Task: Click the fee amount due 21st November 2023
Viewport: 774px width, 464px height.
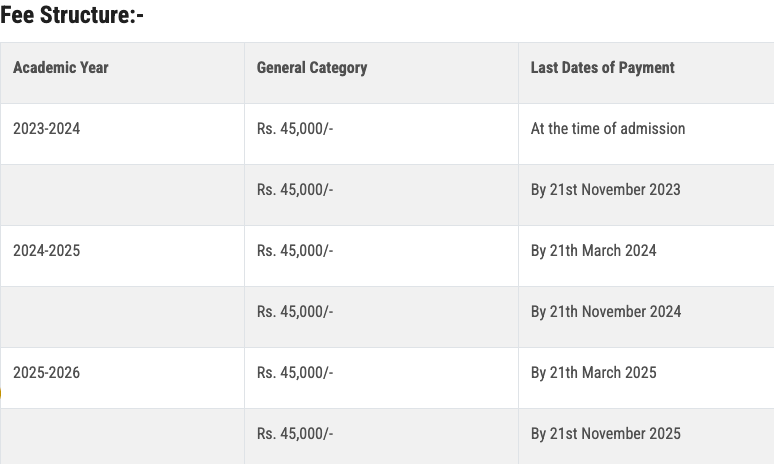Action: (x=295, y=190)
